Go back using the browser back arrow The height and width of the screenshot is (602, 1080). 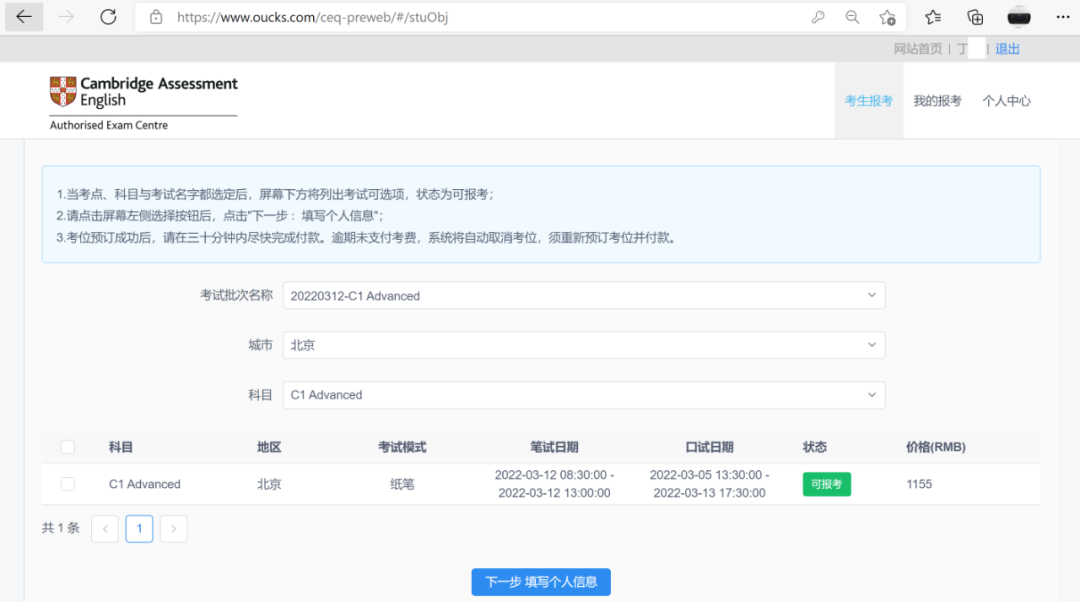click(x=24, y=17)
